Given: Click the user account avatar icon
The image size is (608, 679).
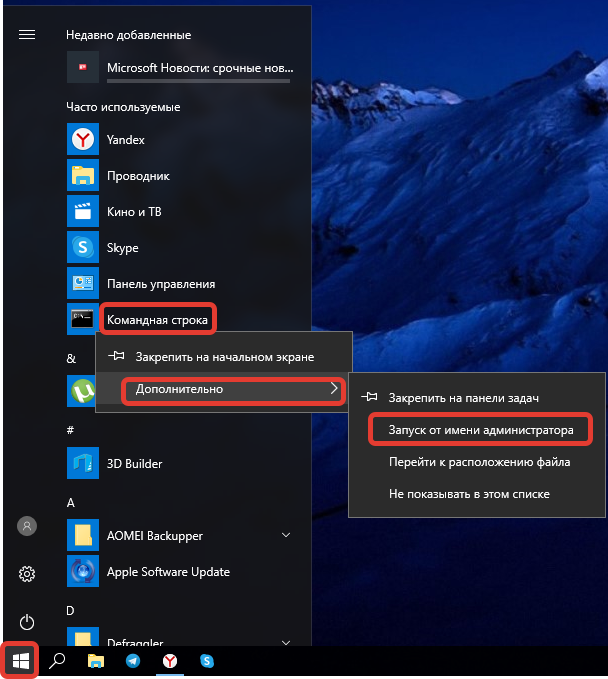Looking at the screenshot, I should click(27, 526).
